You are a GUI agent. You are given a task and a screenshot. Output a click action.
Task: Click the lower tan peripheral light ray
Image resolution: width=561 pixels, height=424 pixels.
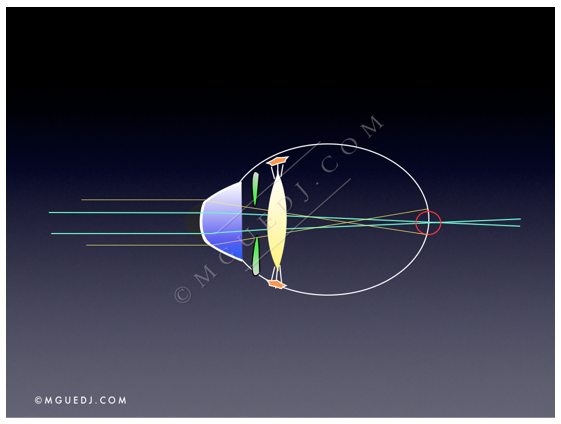click(147, 245)
